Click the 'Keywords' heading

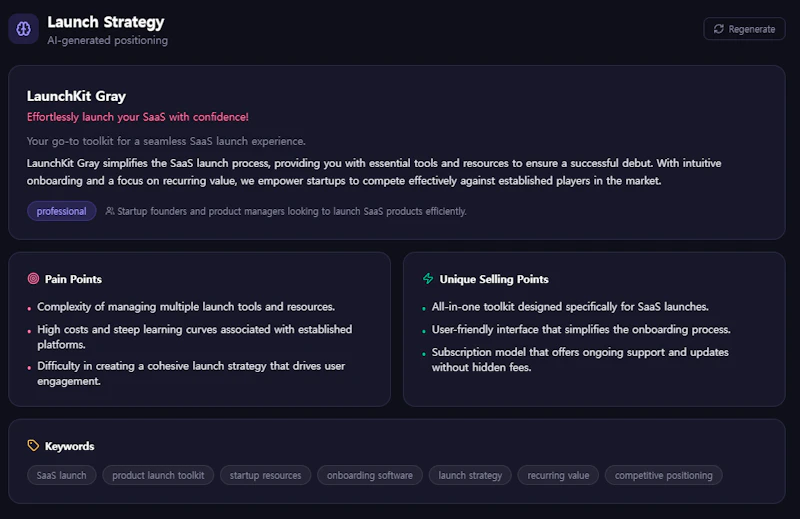click(x=69, y=446)
